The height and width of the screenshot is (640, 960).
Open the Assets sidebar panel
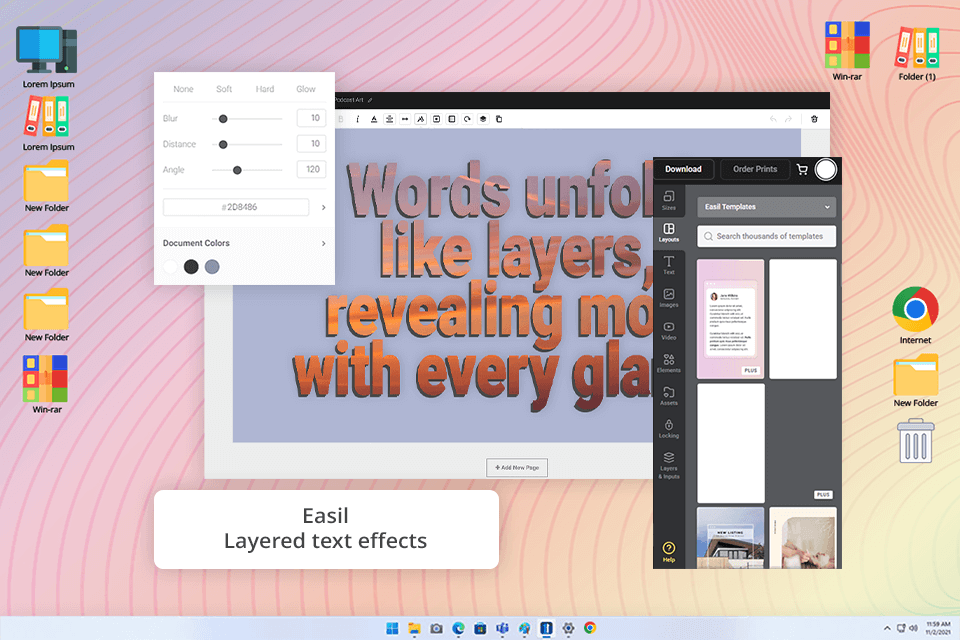[x=669, y=396]
